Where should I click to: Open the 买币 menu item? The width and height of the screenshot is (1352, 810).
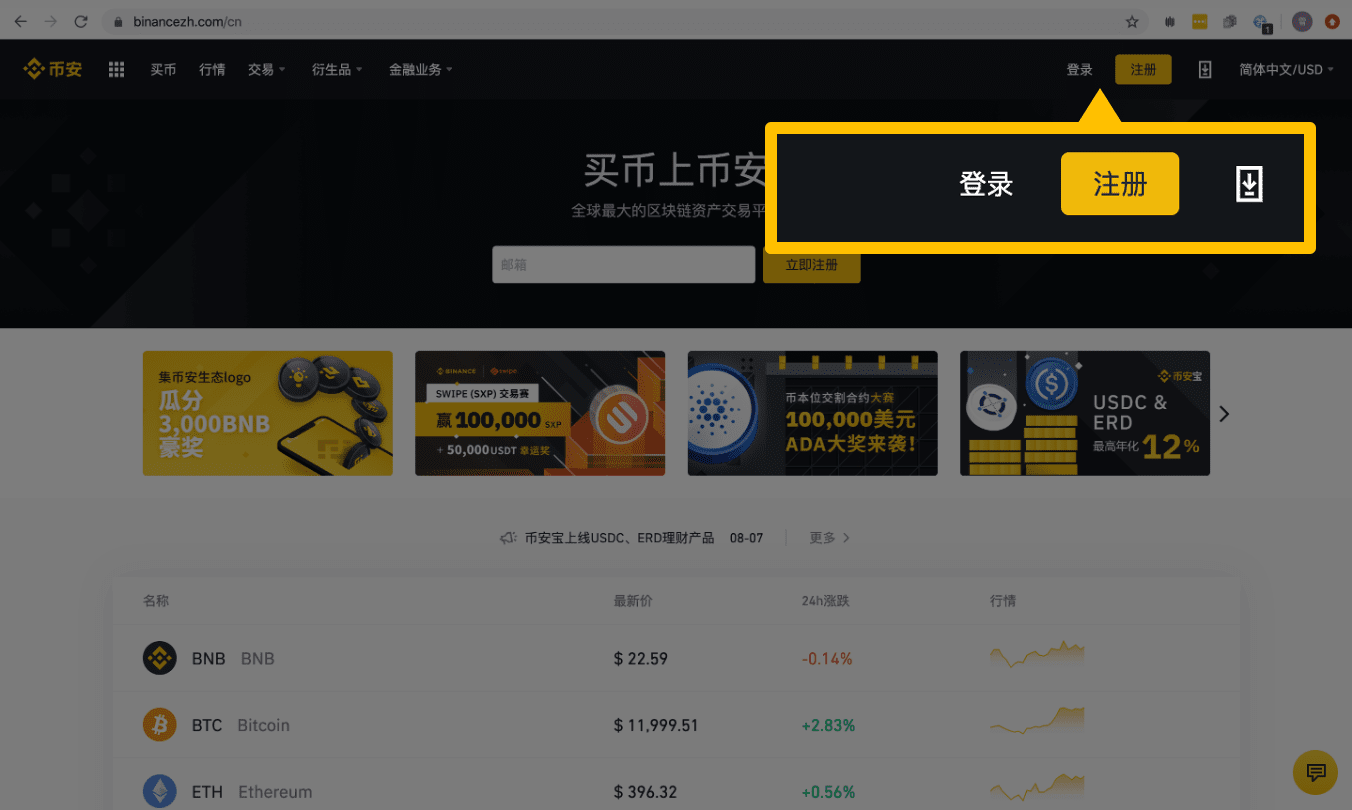163,69
